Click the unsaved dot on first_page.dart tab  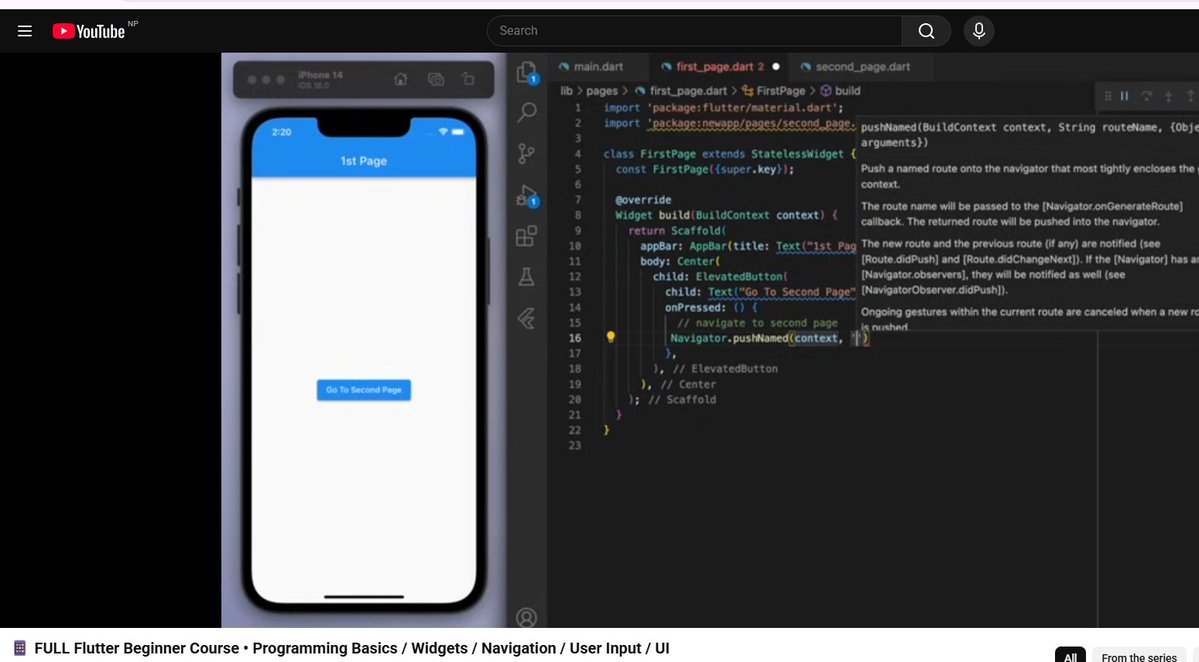(775, 67)
